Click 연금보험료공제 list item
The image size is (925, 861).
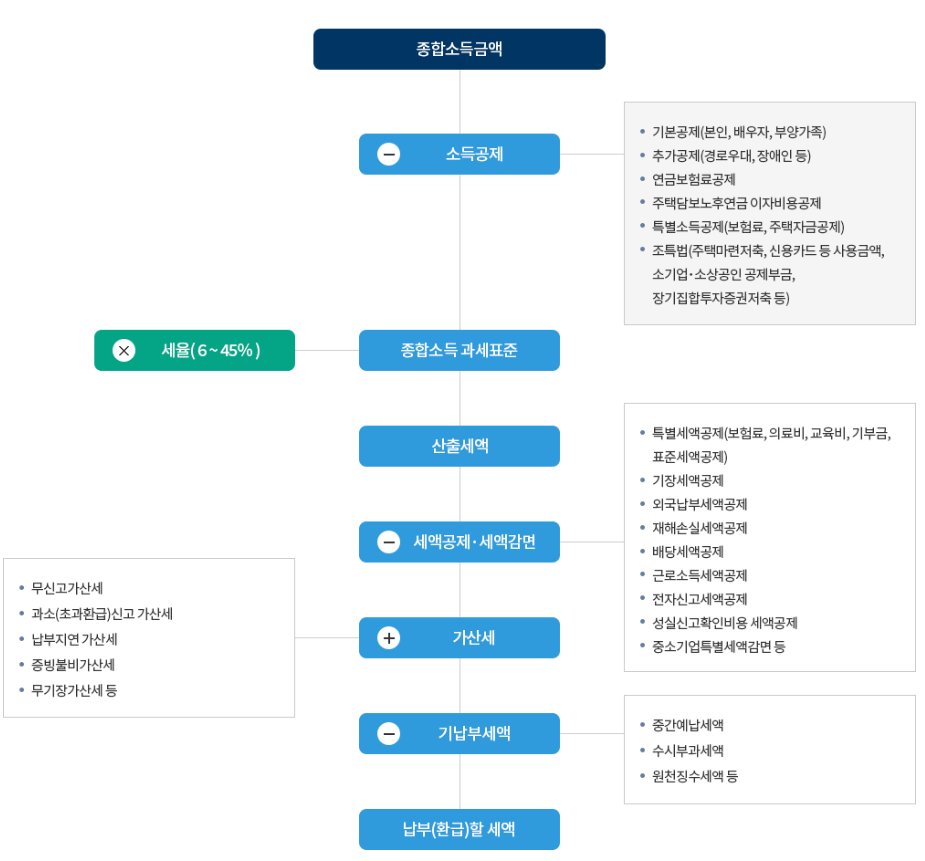(693, 179)
